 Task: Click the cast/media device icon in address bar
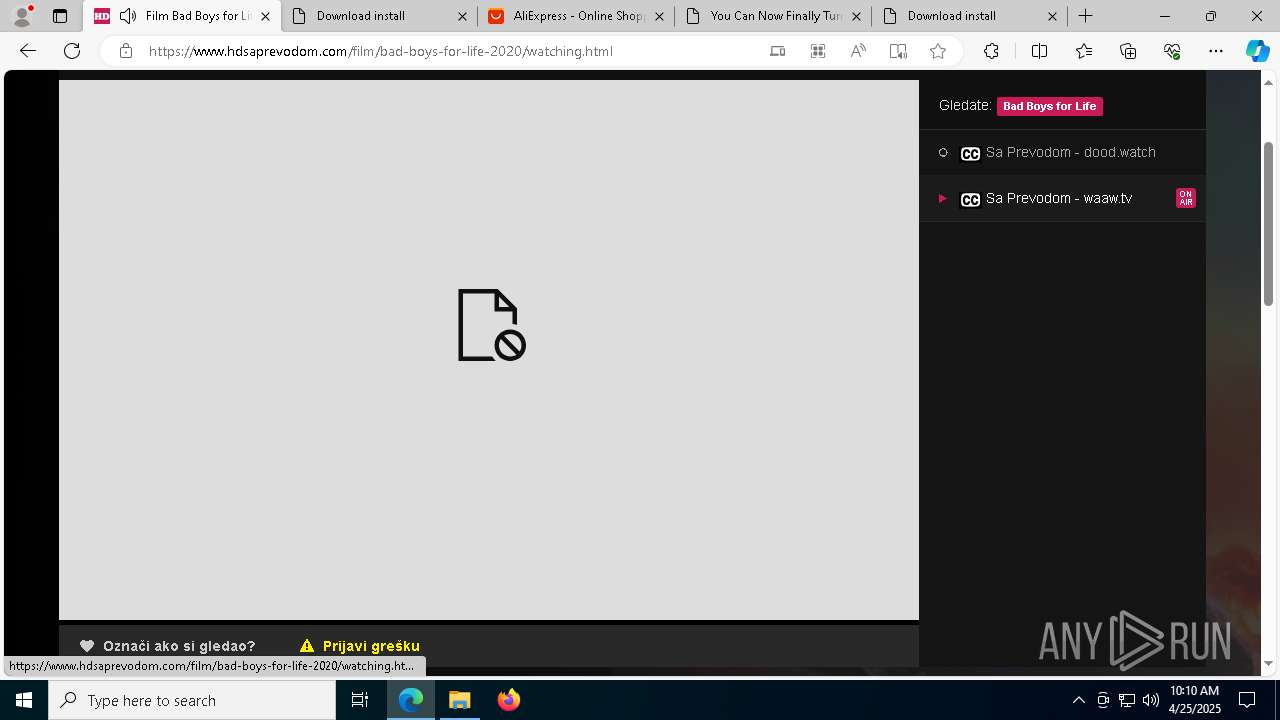point(778,51)
